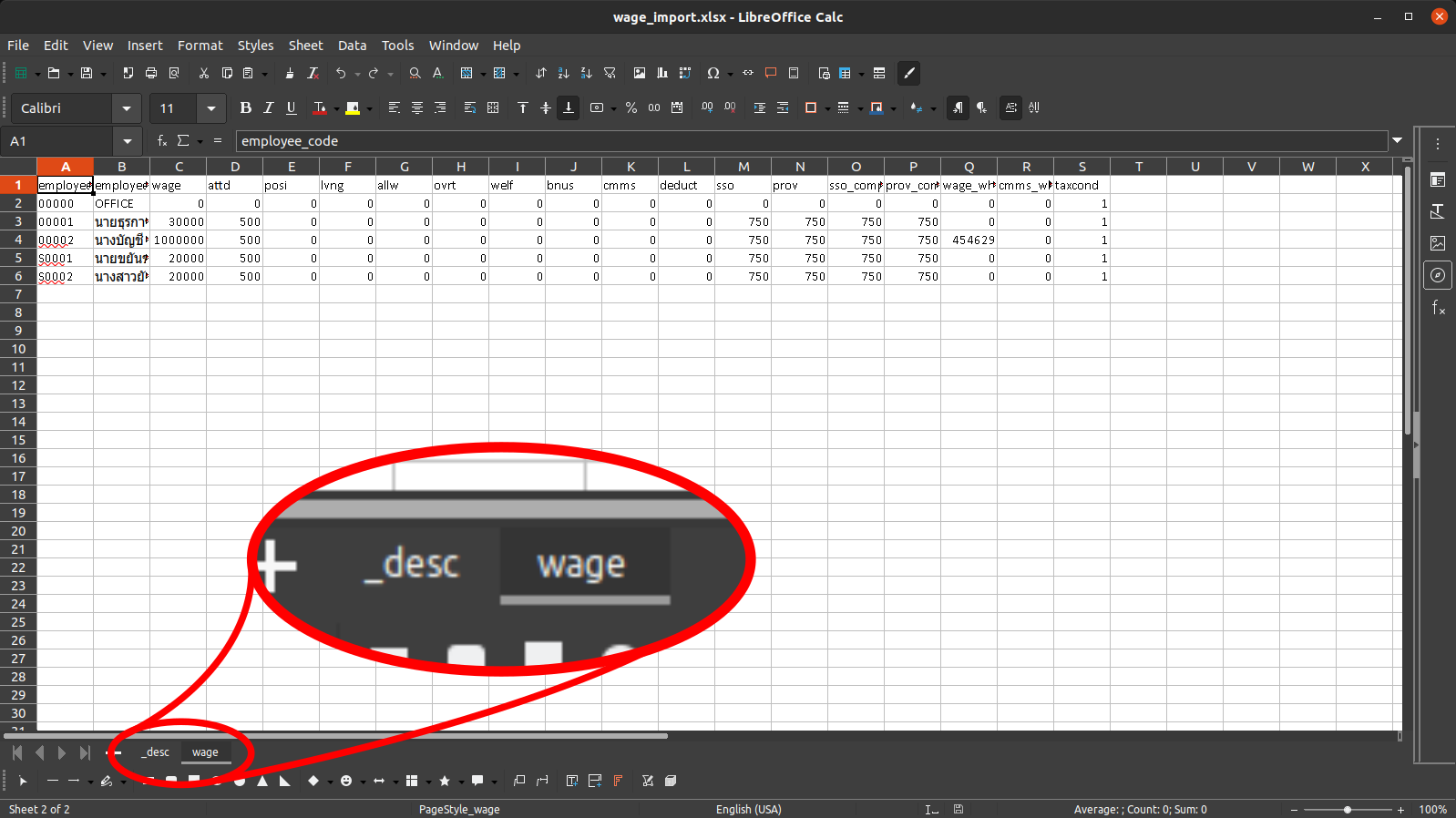Switch to the _desc sheet tab

156,752
